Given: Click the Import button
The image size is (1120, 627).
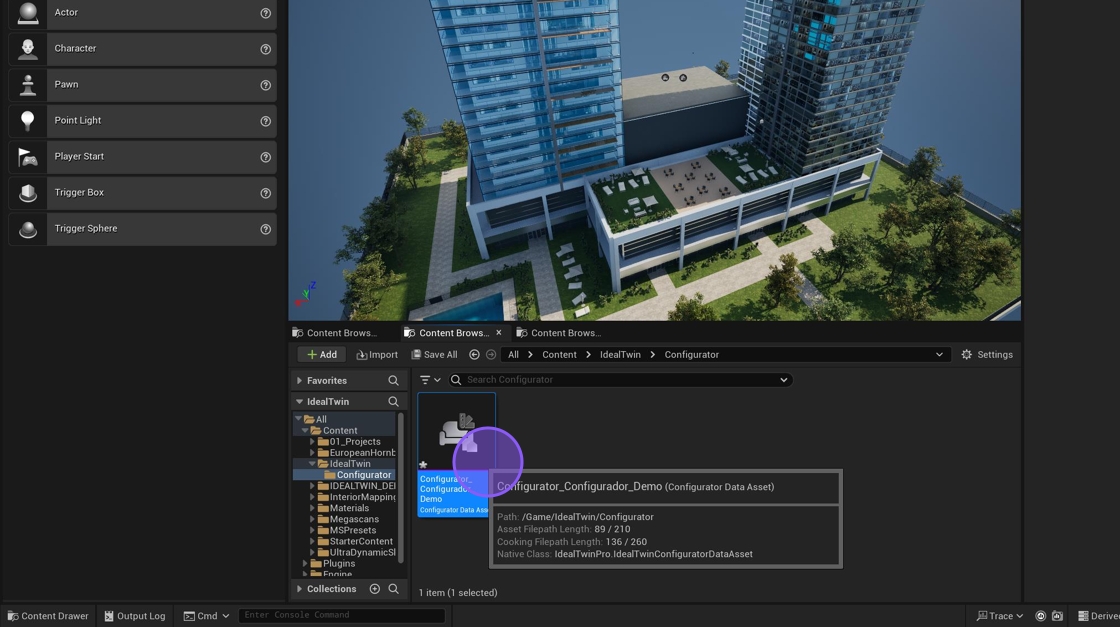Looking at the screenshot, I should [377, 355].
